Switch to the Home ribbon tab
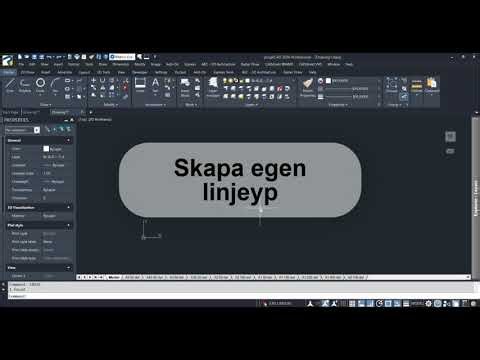The width and height of the screenshot is (480, 360). click(x=9, y=72)
